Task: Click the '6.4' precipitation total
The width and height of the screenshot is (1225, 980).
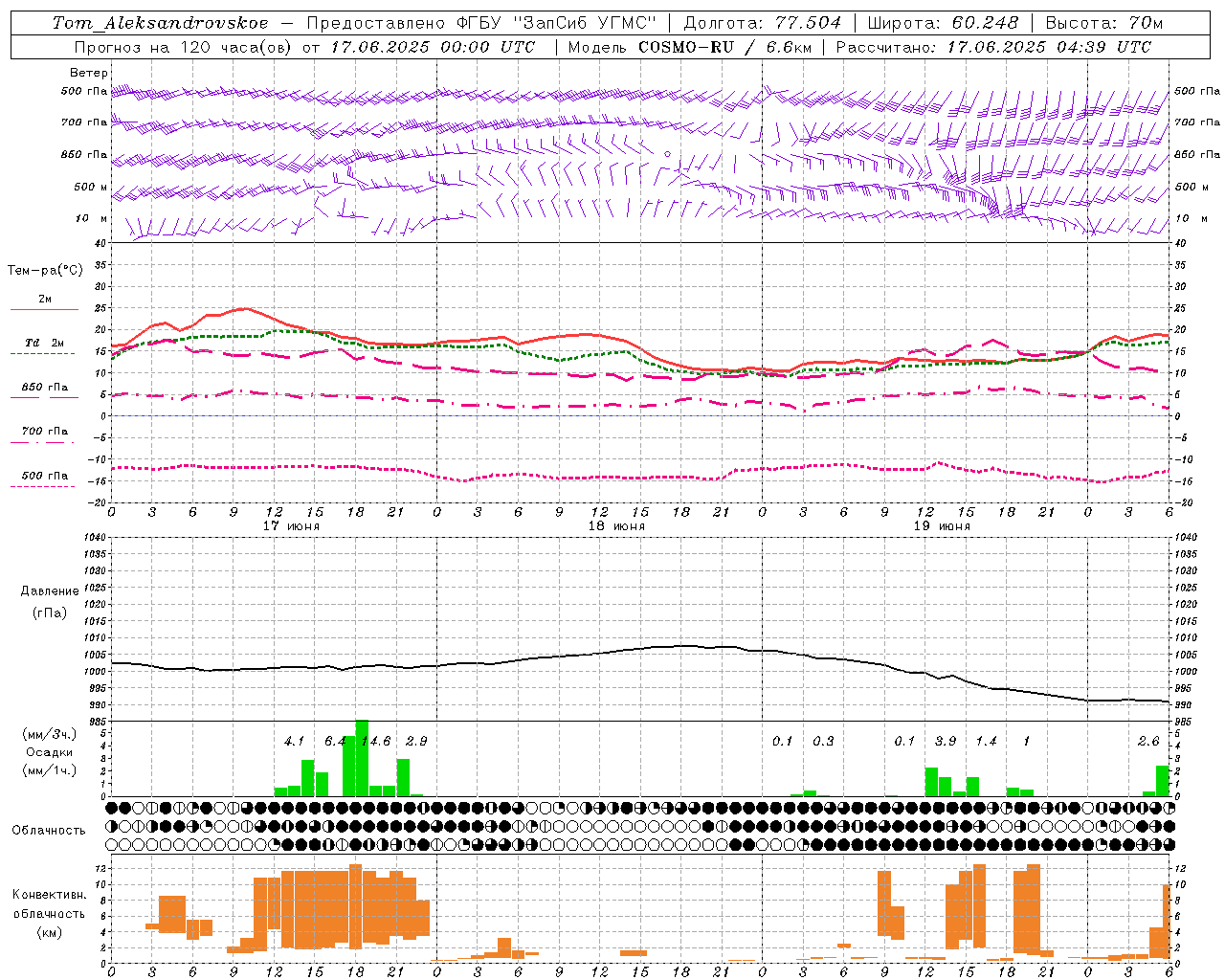Action: point(335,741)
